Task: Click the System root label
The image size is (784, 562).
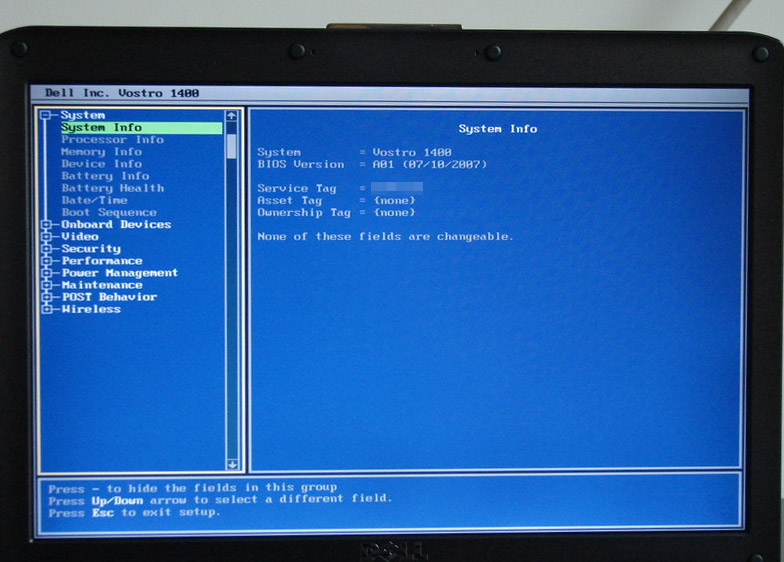Action: click(x=83, y=116)
